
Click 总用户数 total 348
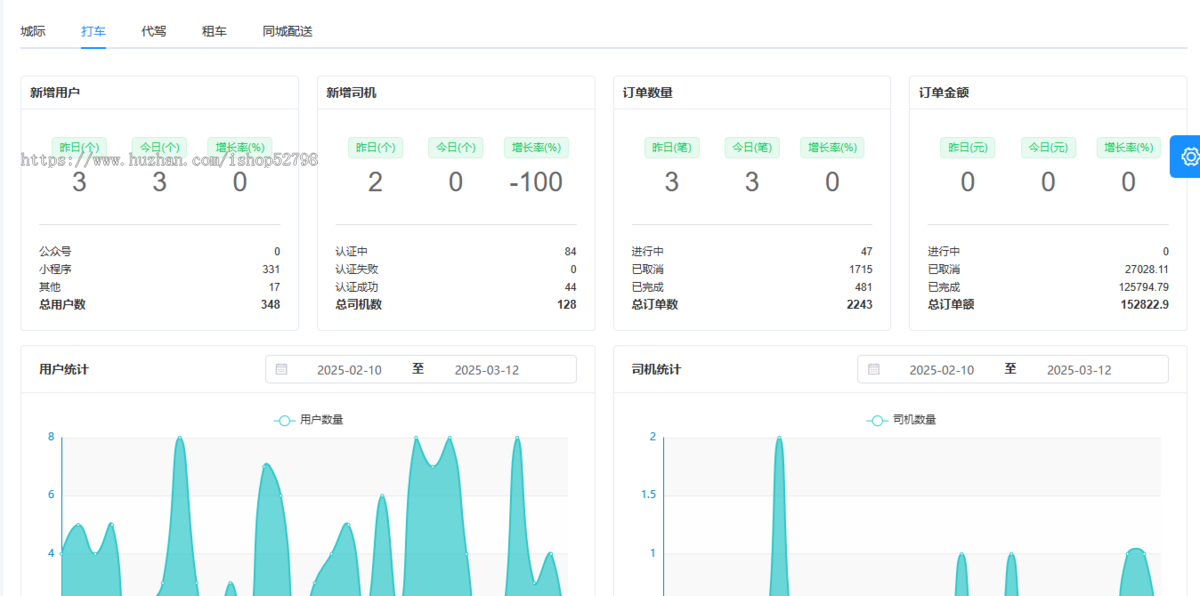pos(270,305)
